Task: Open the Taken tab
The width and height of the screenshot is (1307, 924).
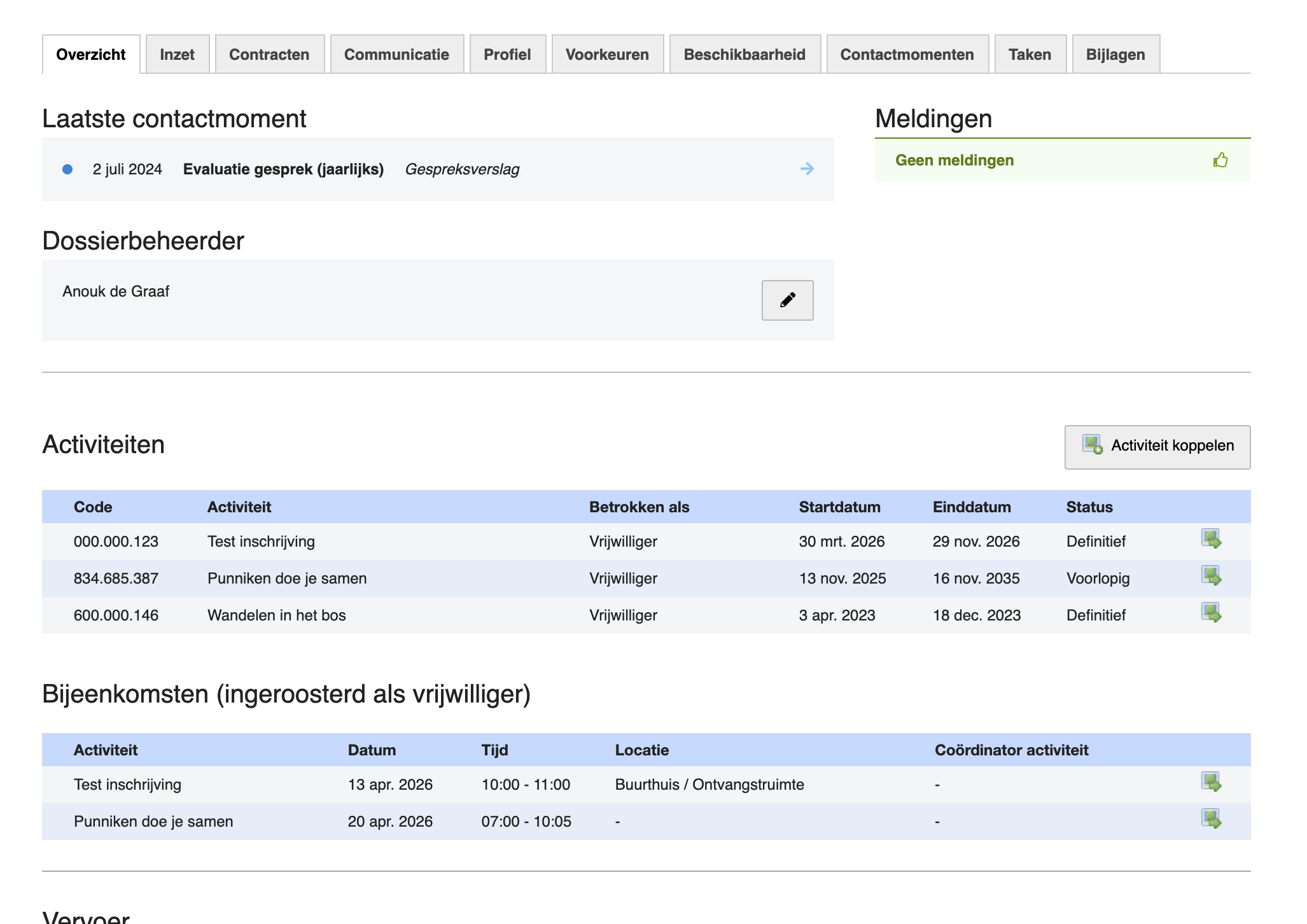Action: [x=1030, y=55]
